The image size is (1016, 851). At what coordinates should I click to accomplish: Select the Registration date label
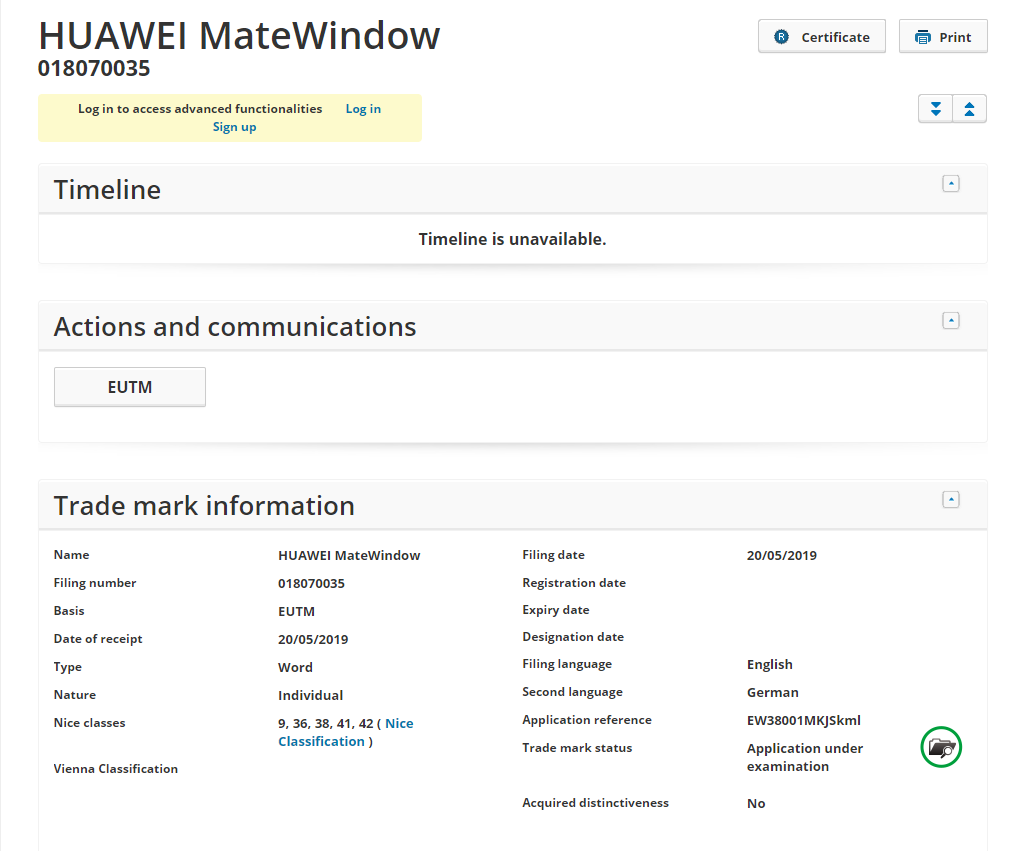coord(574,583)
